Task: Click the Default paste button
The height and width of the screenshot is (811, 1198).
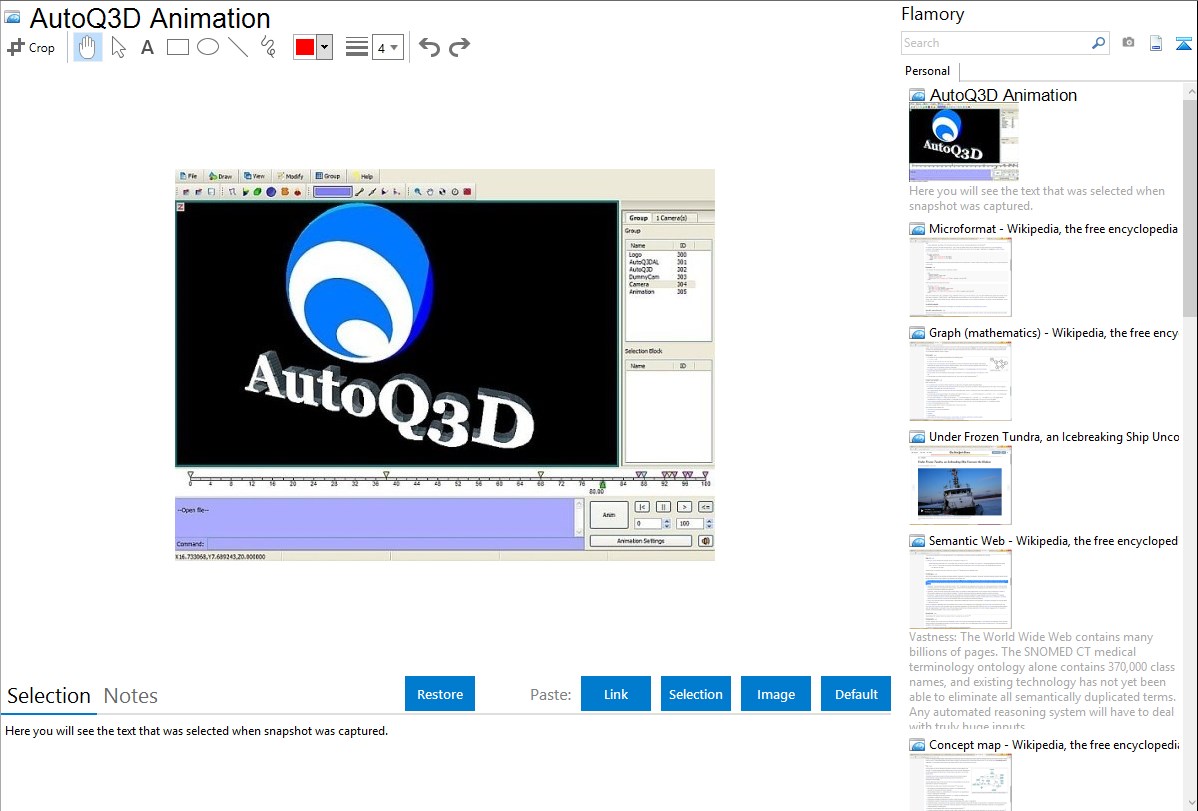Action: click(x=856, y=694)
